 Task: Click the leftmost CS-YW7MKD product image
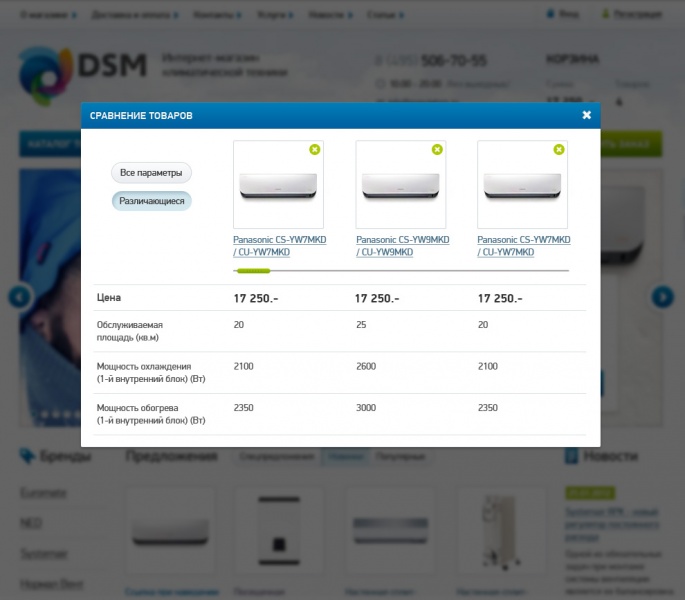278,184
